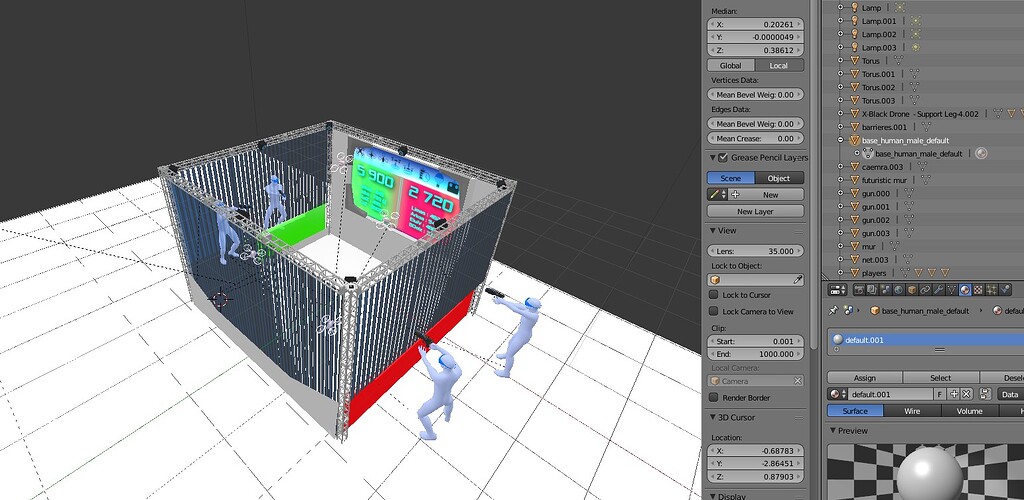Set grease pencil source to Scene
The width and height of the screenshot is (1024, 500).
click(731, 178)
